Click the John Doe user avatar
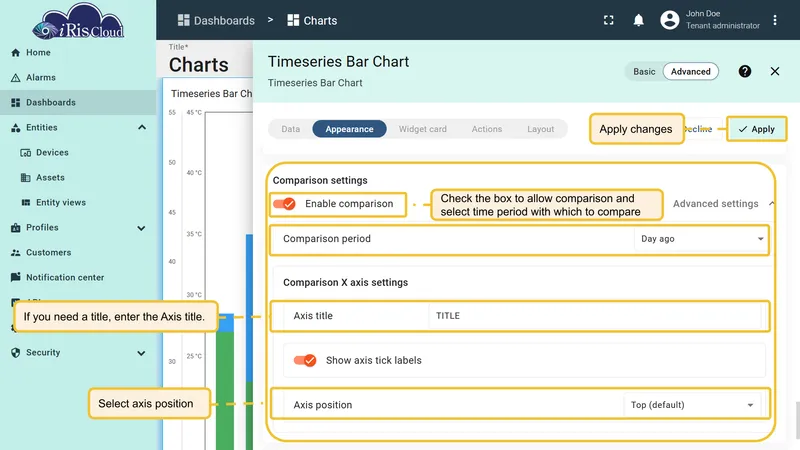 tap(669, 20)
